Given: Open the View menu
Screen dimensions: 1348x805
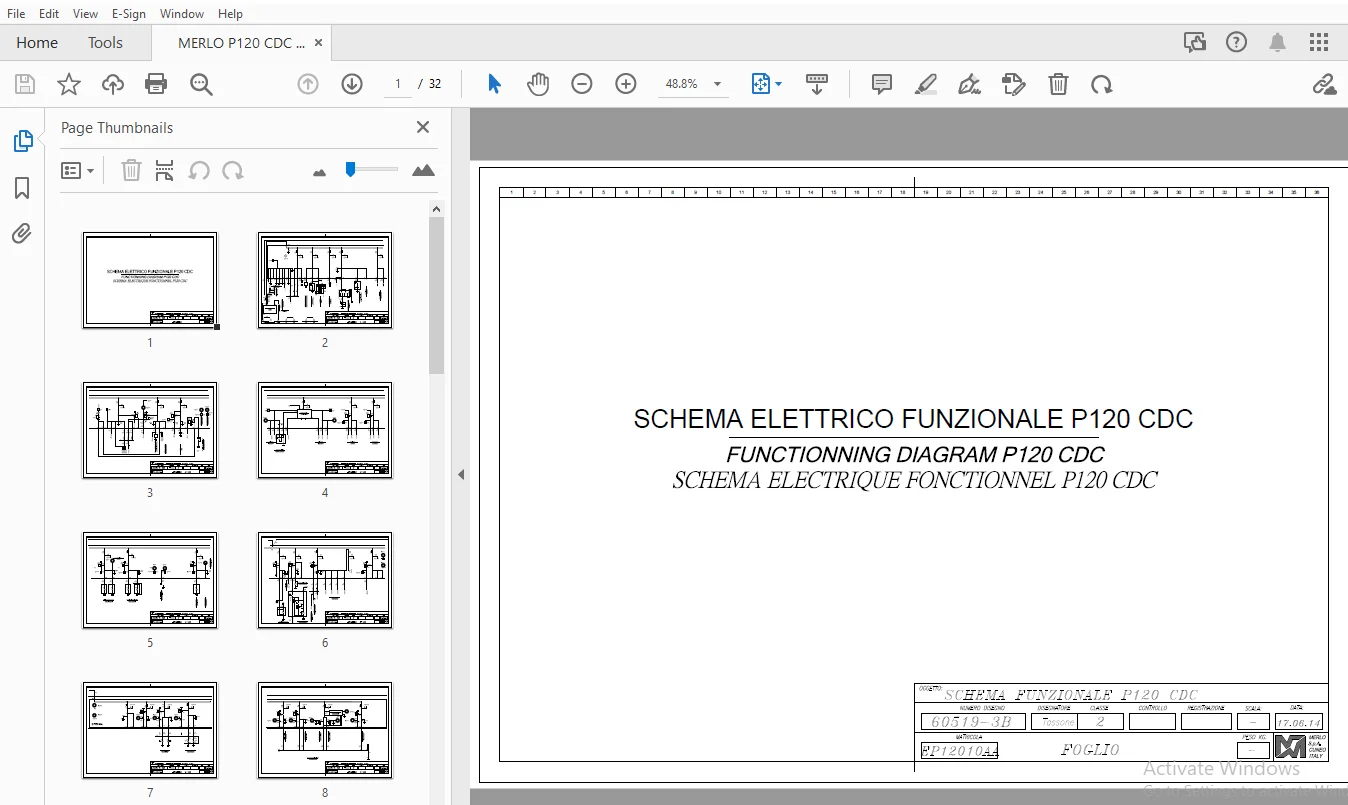Looking at the screenshot, I should [x=86, y=13].
